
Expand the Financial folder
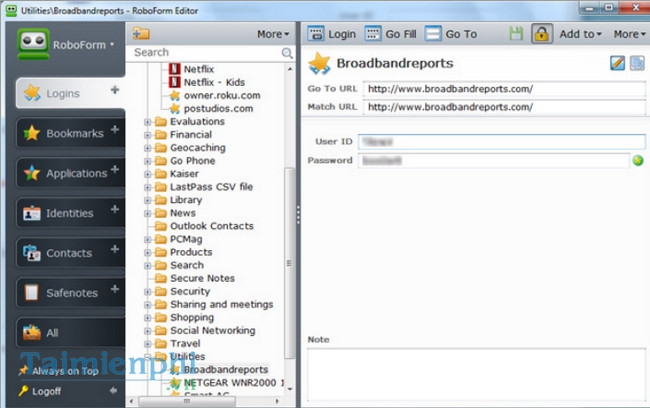(148, 134)
